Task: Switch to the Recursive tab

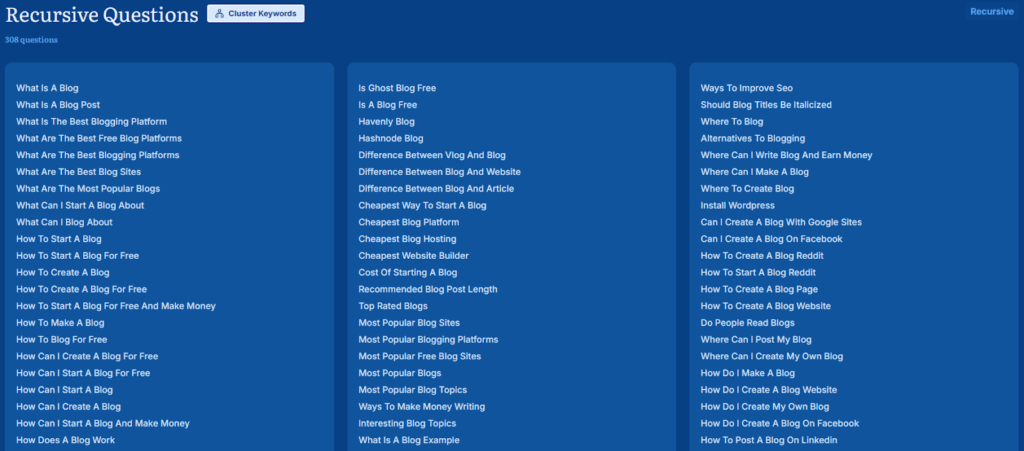Action: point(991,12)
